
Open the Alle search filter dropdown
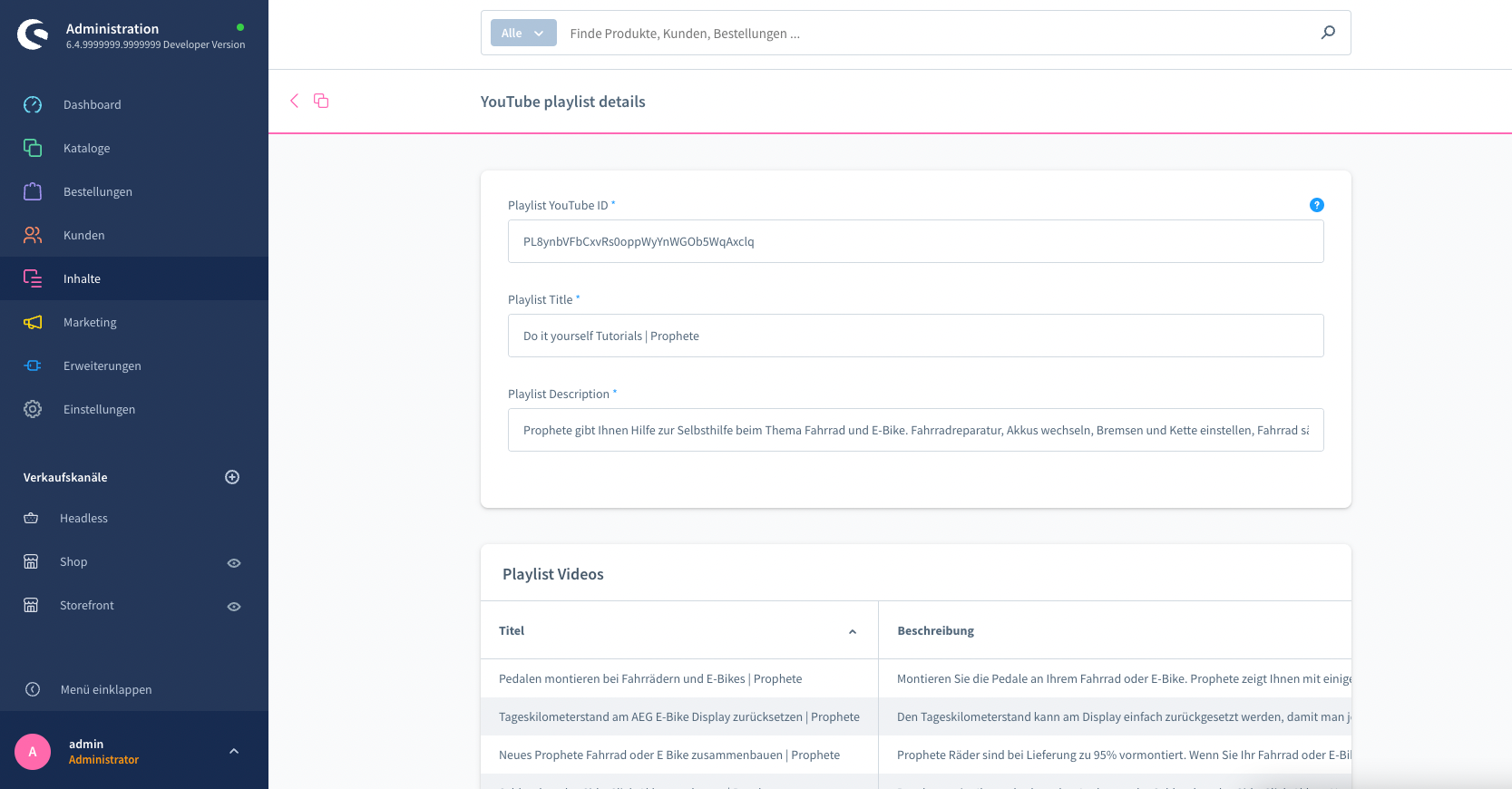(x=523, y=33)
